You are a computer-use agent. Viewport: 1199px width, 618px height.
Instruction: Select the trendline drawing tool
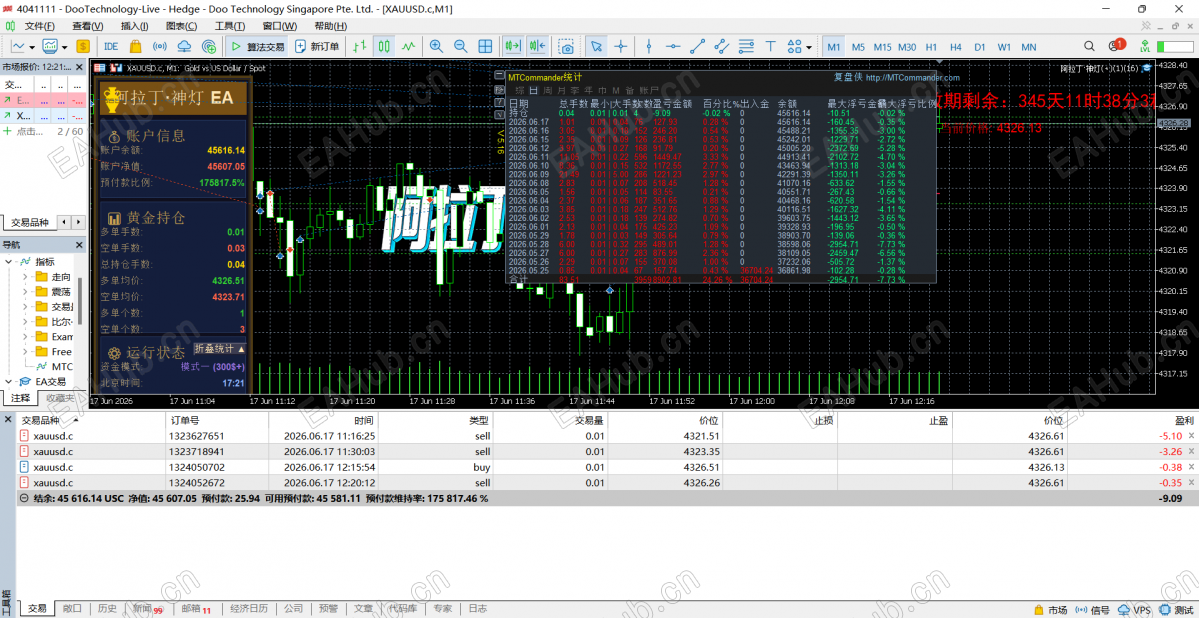pyautogui.click(x=697, y=47)
